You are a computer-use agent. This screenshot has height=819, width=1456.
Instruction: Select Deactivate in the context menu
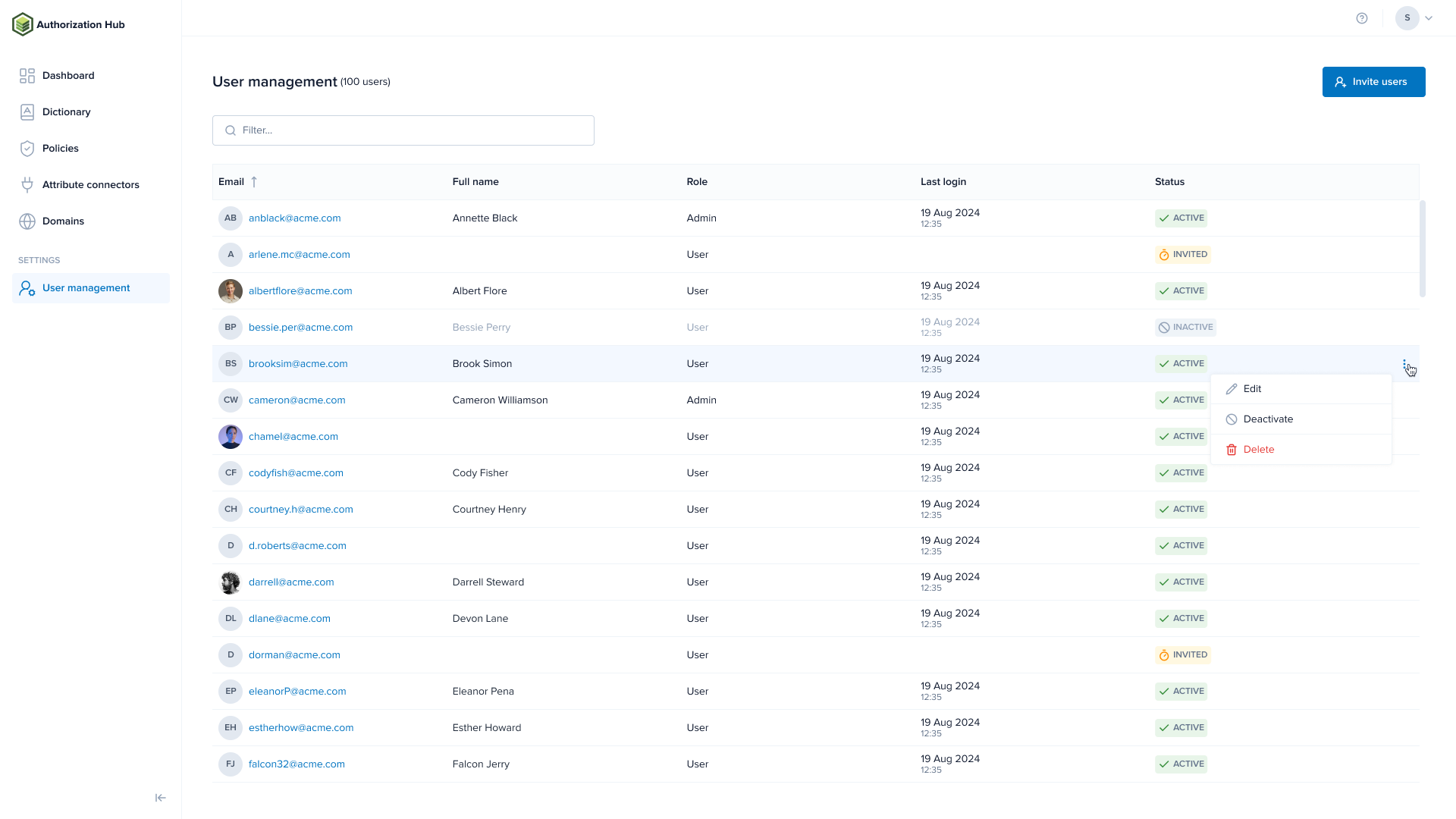click(1268, 419)
